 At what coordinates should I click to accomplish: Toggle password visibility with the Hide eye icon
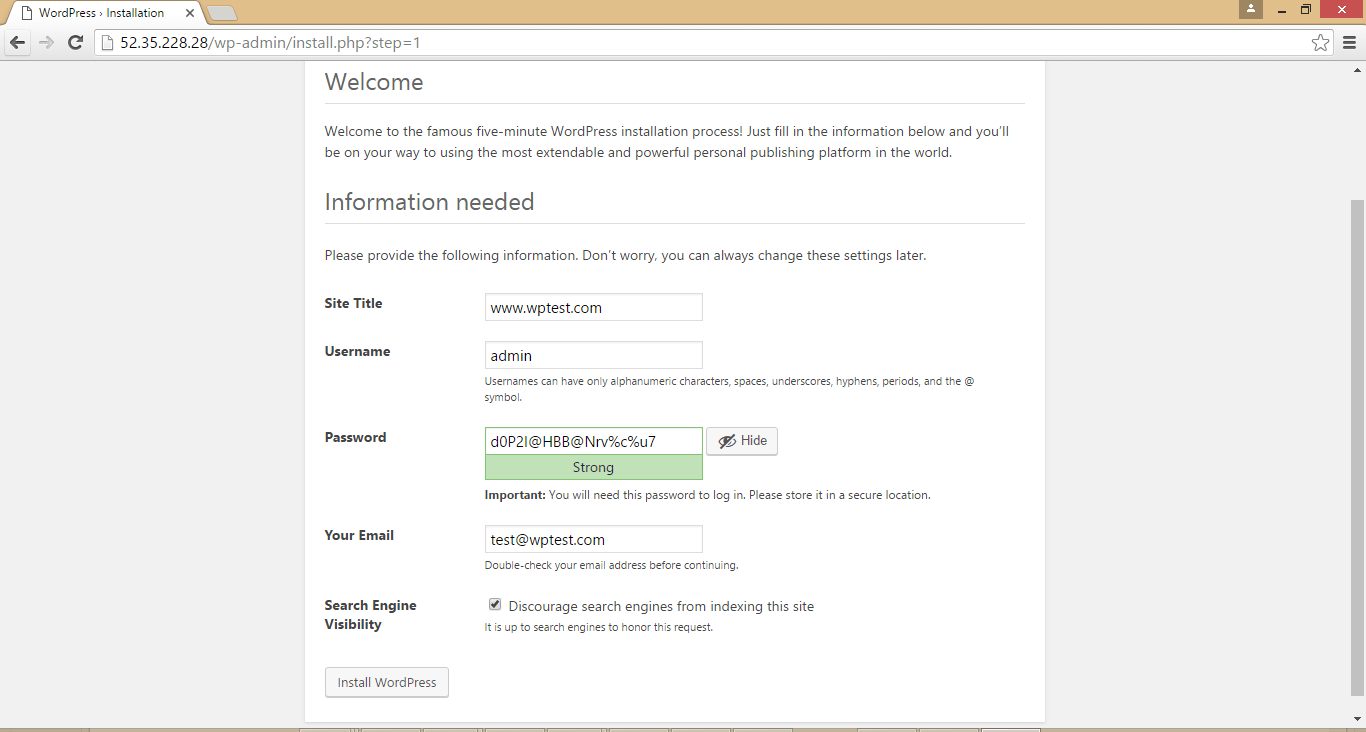pyautogui.click(x=741, y=441)
